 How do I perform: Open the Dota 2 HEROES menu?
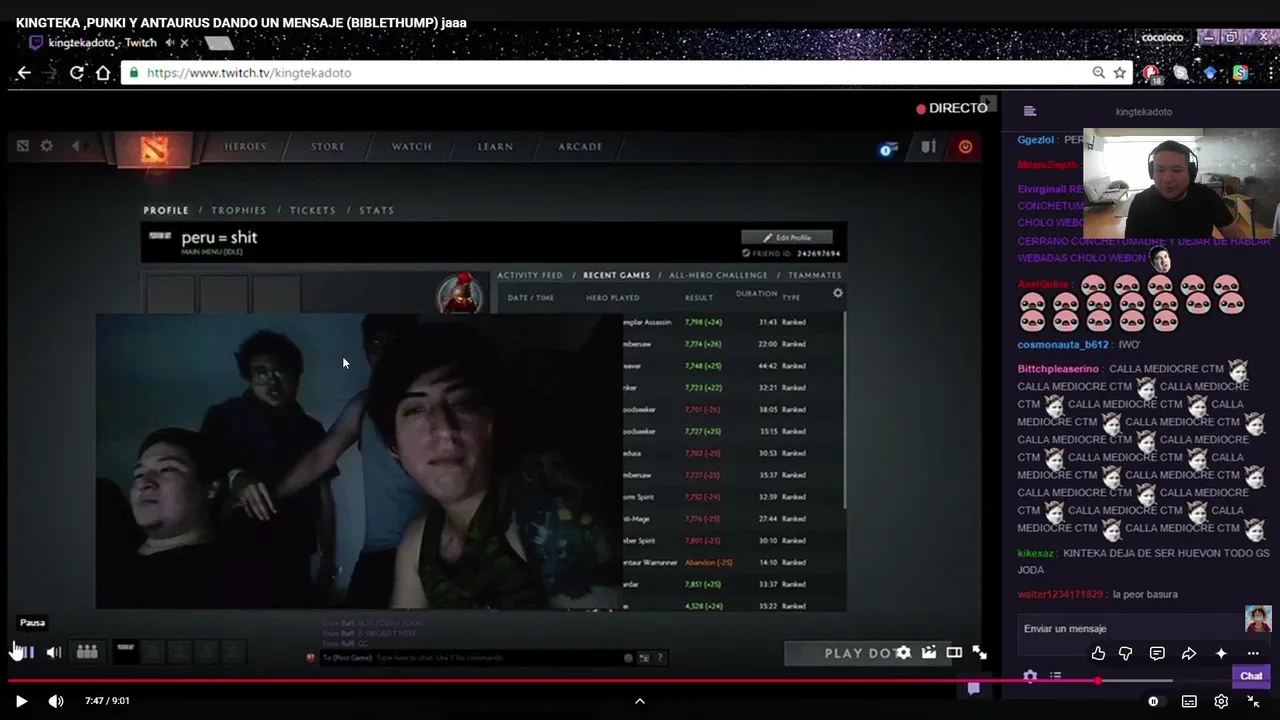coord(245,147)
